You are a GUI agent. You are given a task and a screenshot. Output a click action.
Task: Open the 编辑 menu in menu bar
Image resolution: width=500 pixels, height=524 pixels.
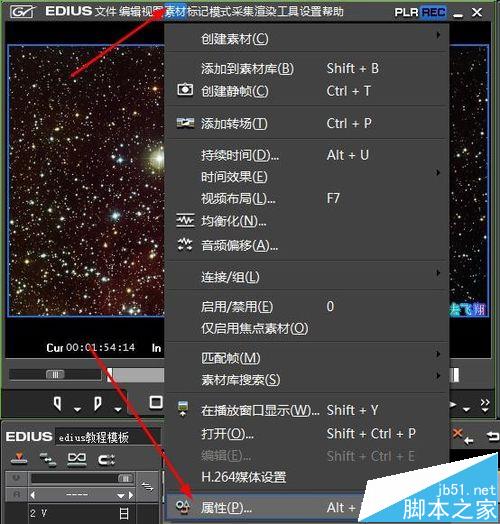click(x=130, y=12)
